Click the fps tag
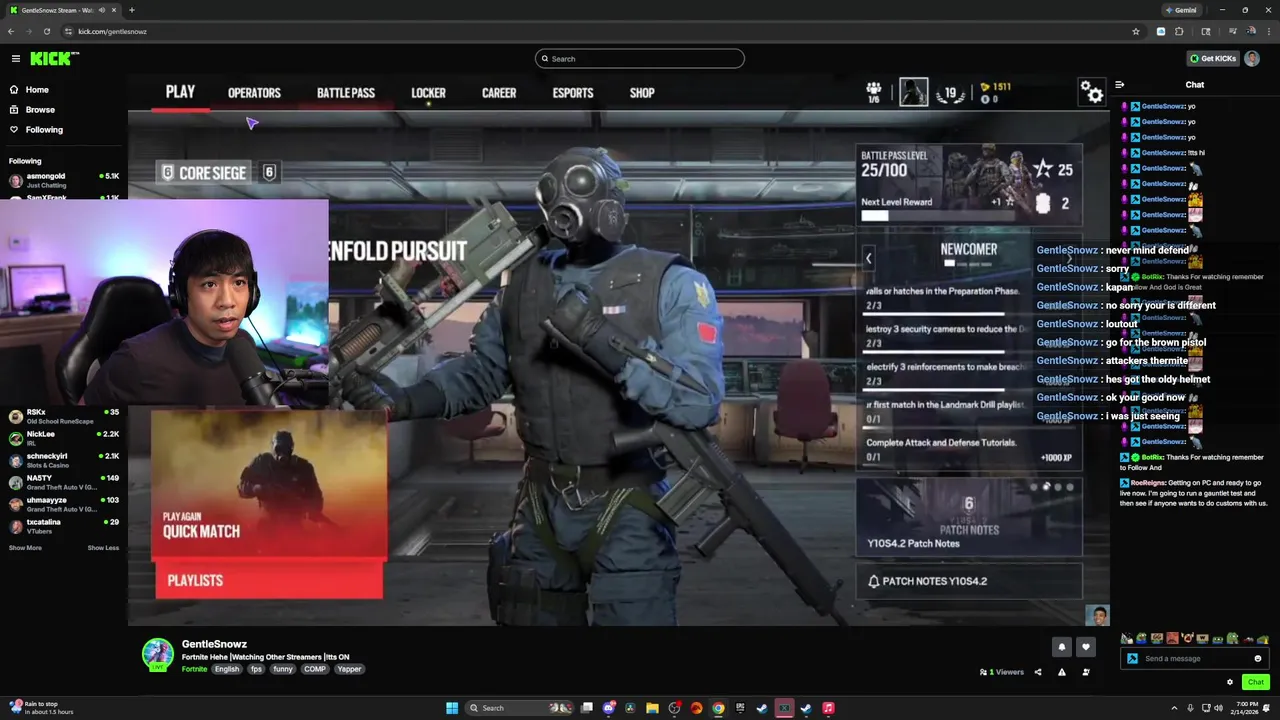 pos(256,669)
